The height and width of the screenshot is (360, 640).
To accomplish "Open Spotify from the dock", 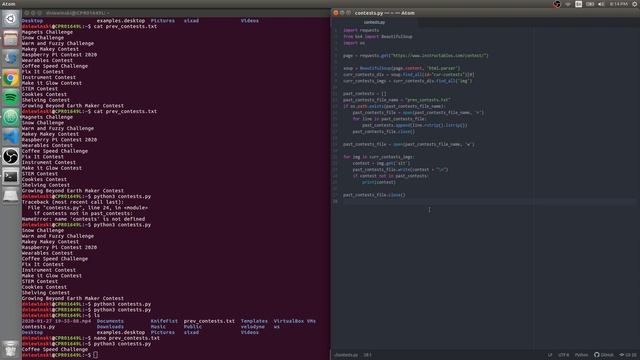I will 11,98.
